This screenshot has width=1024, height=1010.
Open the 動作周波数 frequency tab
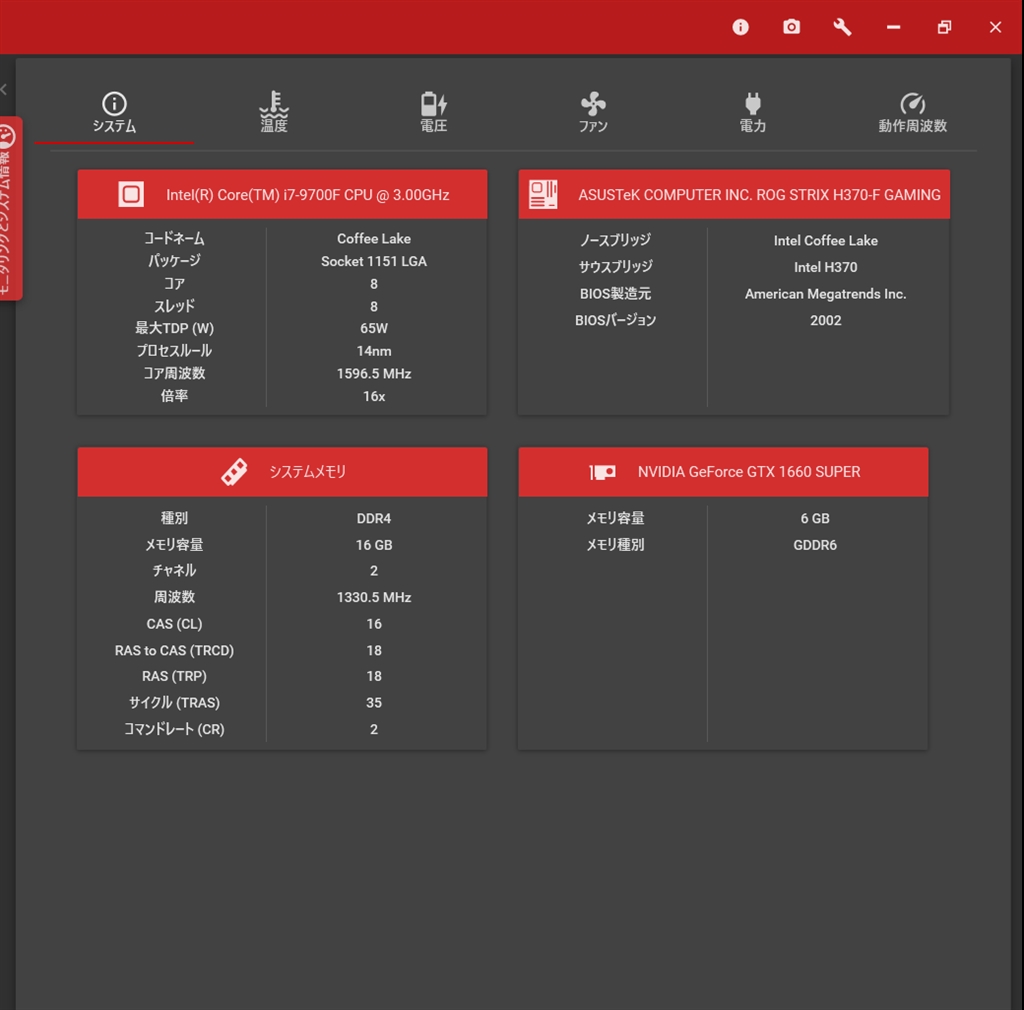coord(912,112)
